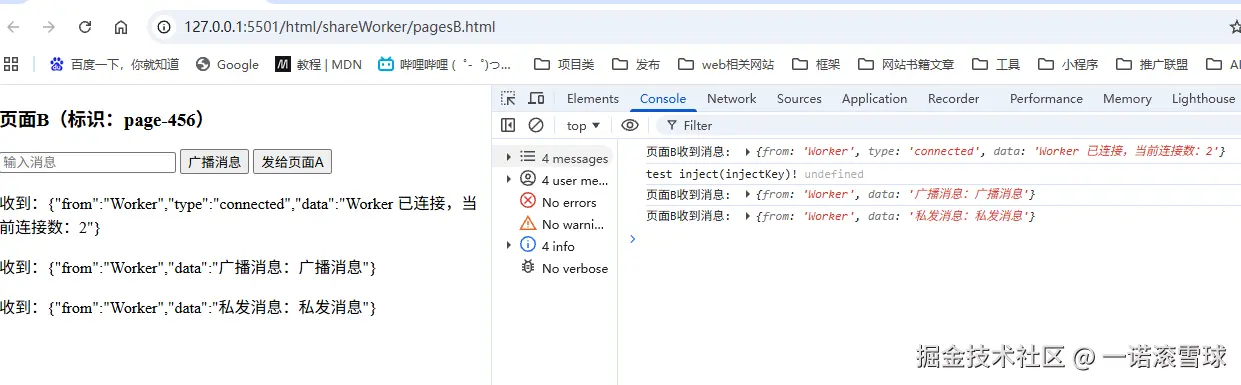Click the 广播消息 button
The image size is (1241, 385).
click(x=214, y=162)
